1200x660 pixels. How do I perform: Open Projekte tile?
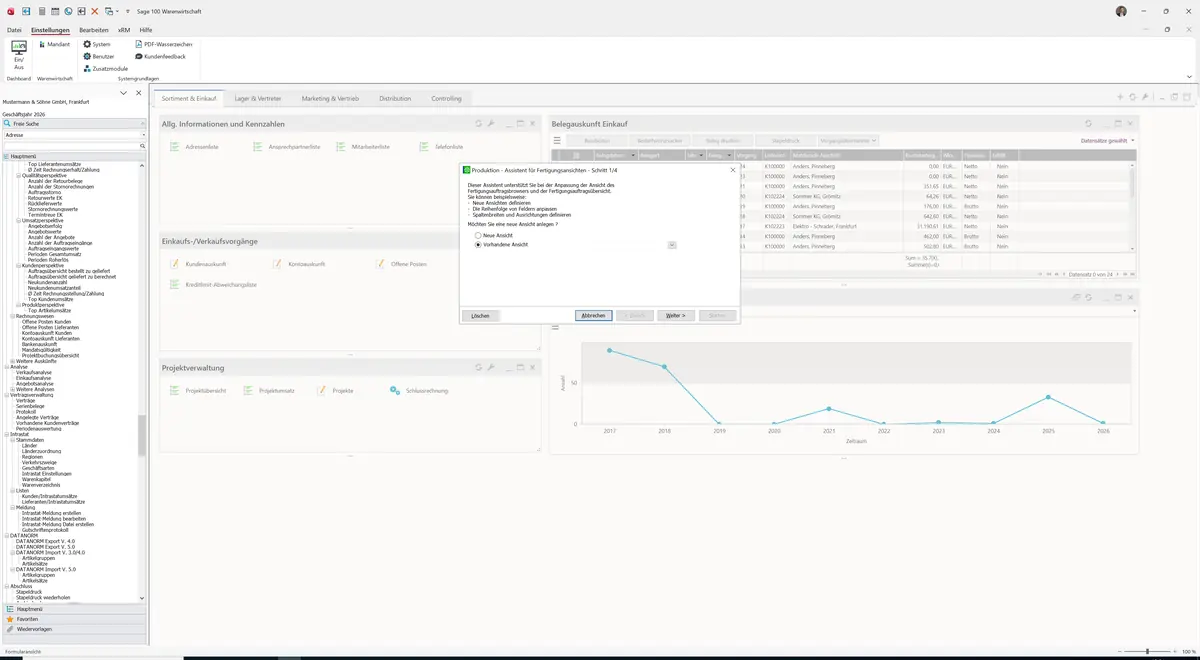335,390
